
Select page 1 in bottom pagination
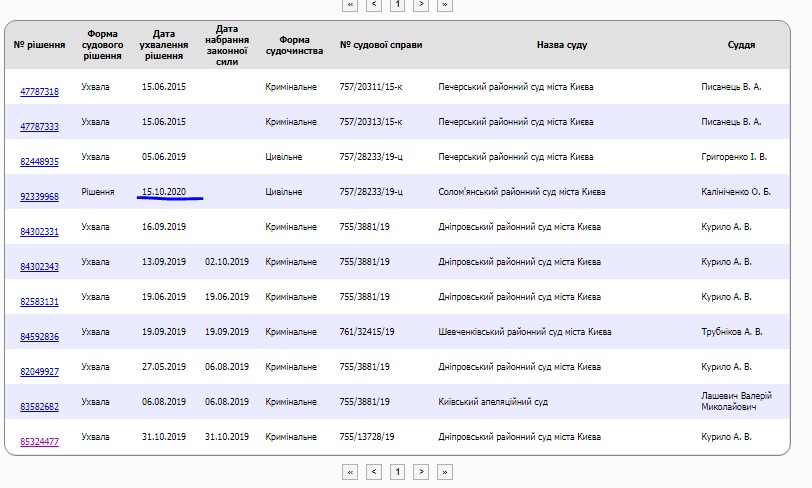pyautogui.click(x=397, y=471)
